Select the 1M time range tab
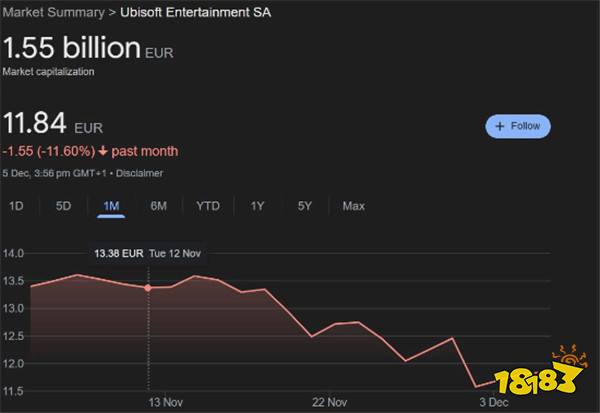Screen dimensions: 600x413 (111, 206)
